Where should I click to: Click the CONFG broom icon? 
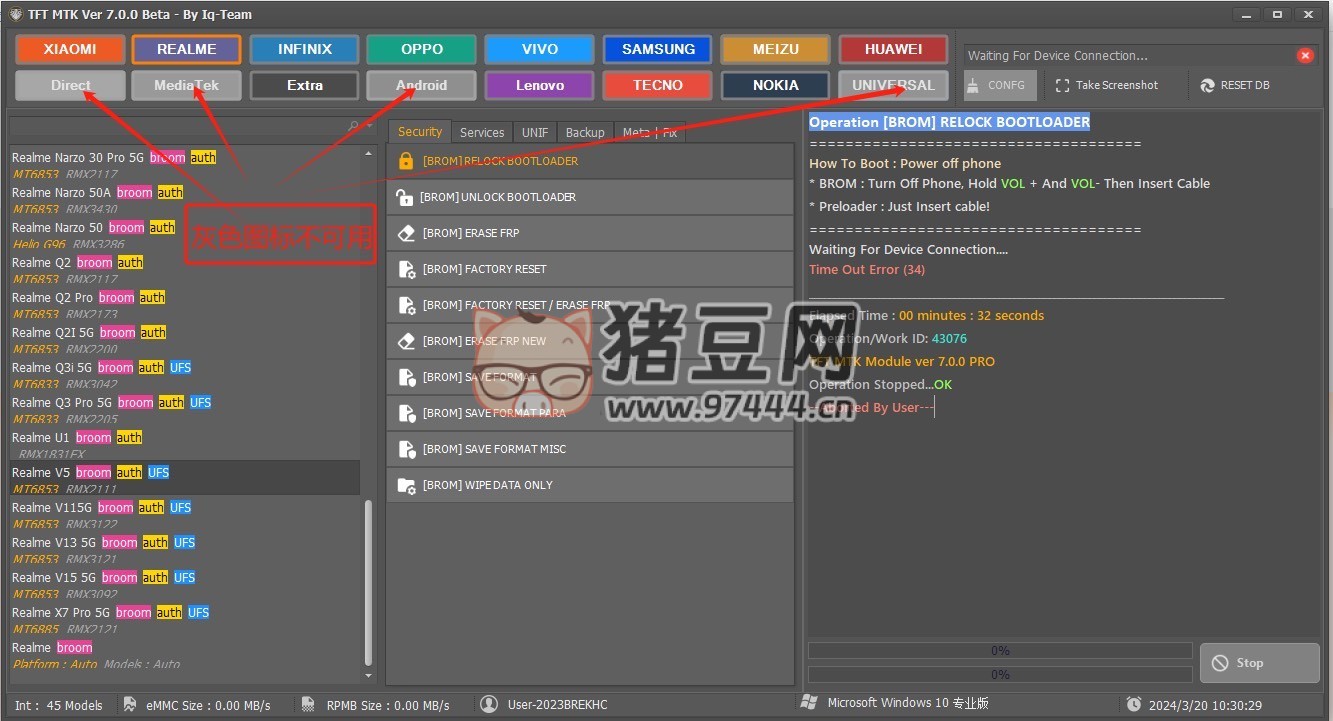point(972,86)
